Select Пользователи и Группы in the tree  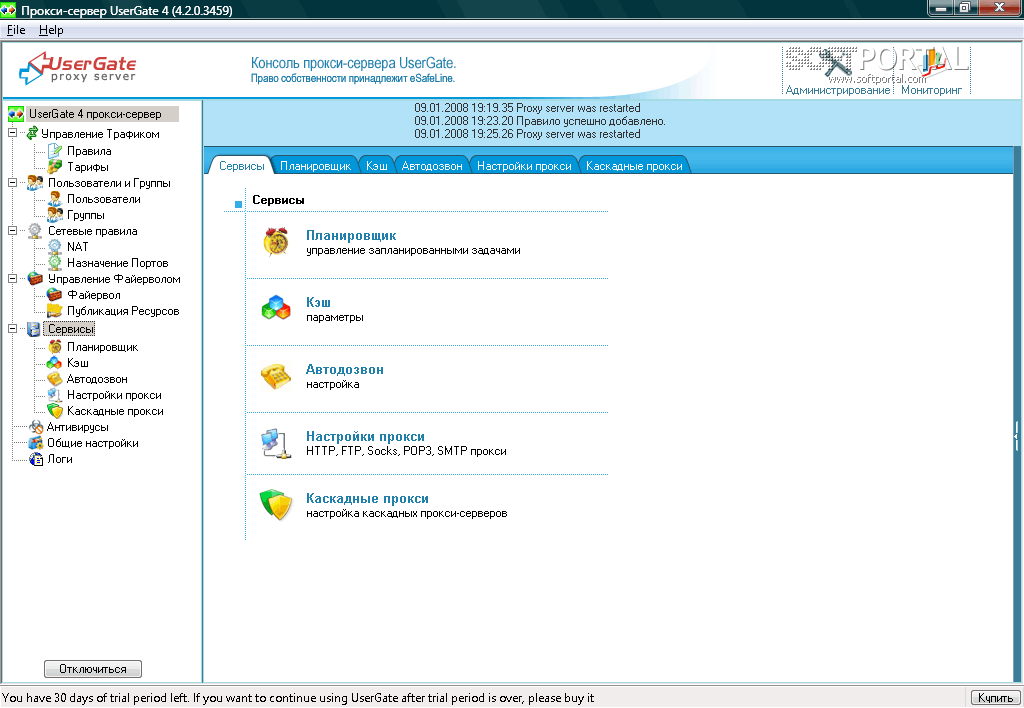click(109, 183)
